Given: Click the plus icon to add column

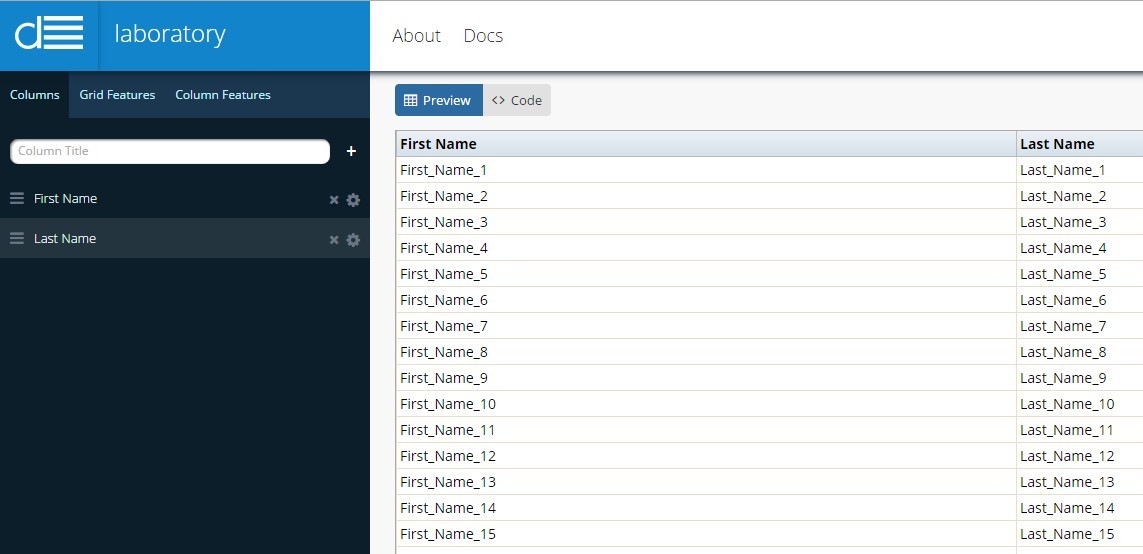Looking at the screenshot, I should click(351, 151).
